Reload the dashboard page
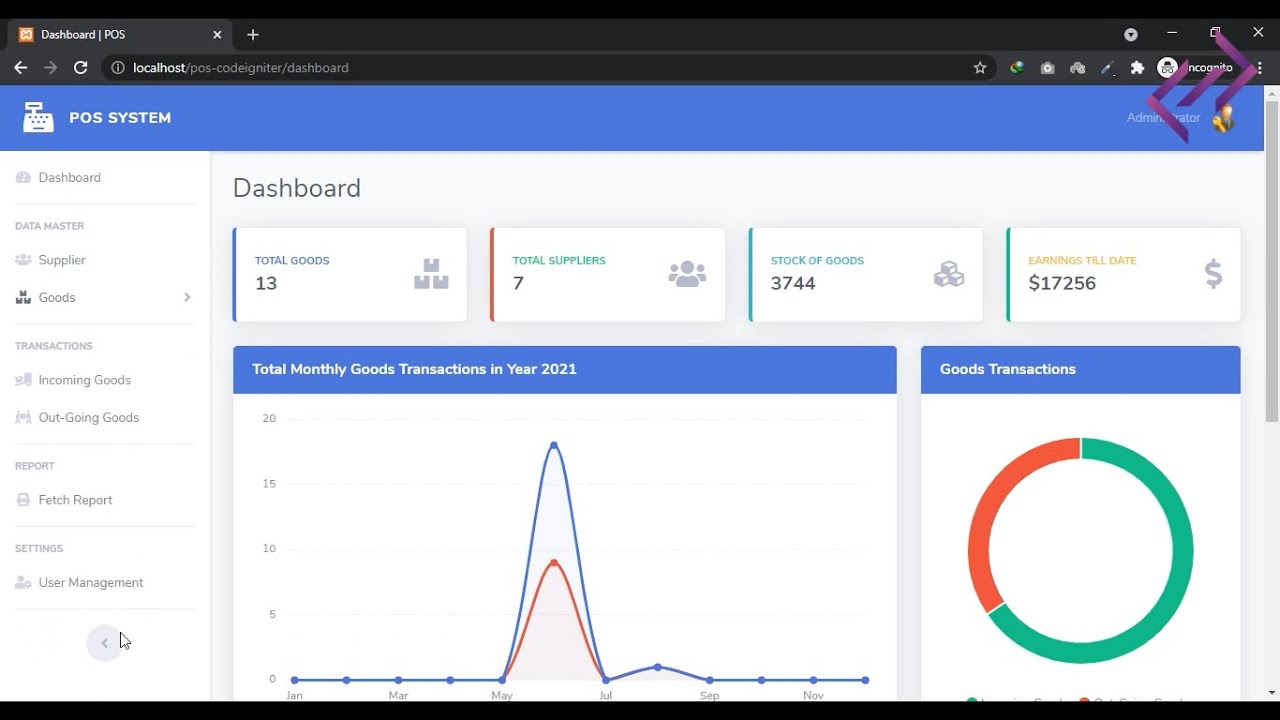This screenshot has width=1280, height=720. (x=81, y=68)
